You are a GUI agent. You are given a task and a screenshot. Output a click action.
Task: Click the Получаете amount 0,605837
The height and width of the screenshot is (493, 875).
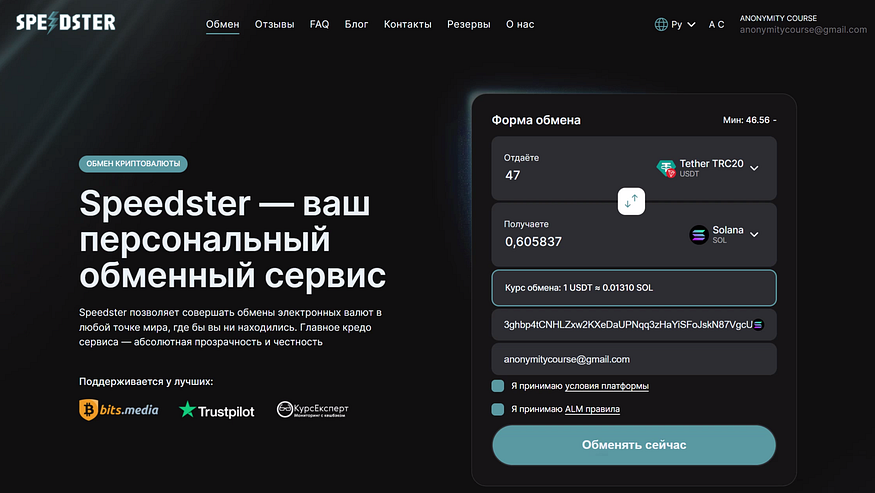coord(533,242)
